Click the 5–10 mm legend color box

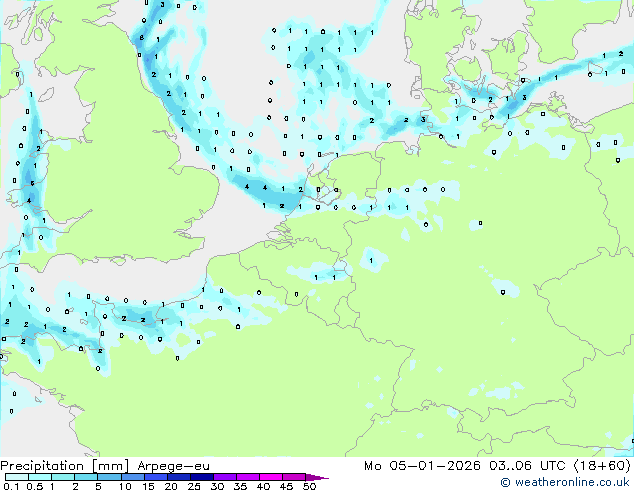tap(109, 477)
